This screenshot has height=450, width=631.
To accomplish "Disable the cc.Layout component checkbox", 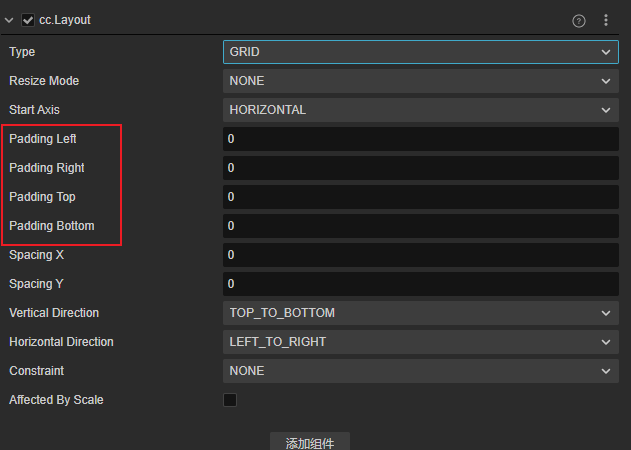I will point(27,20).
